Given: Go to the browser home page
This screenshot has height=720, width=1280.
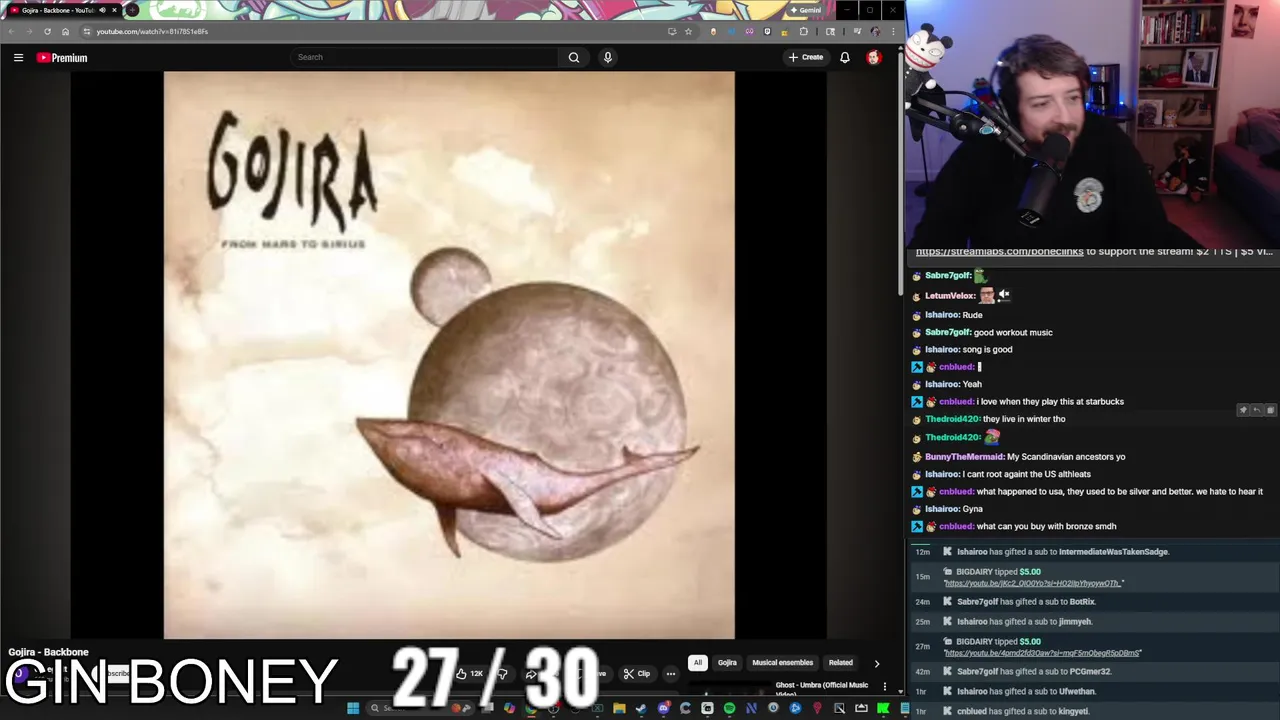Looking at the screenshot, I should coord(65,31).
